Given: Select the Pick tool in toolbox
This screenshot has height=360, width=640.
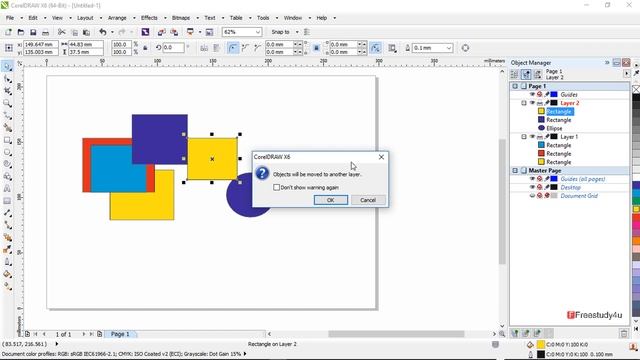Looking at the screenshot, I should coord(7,67).
